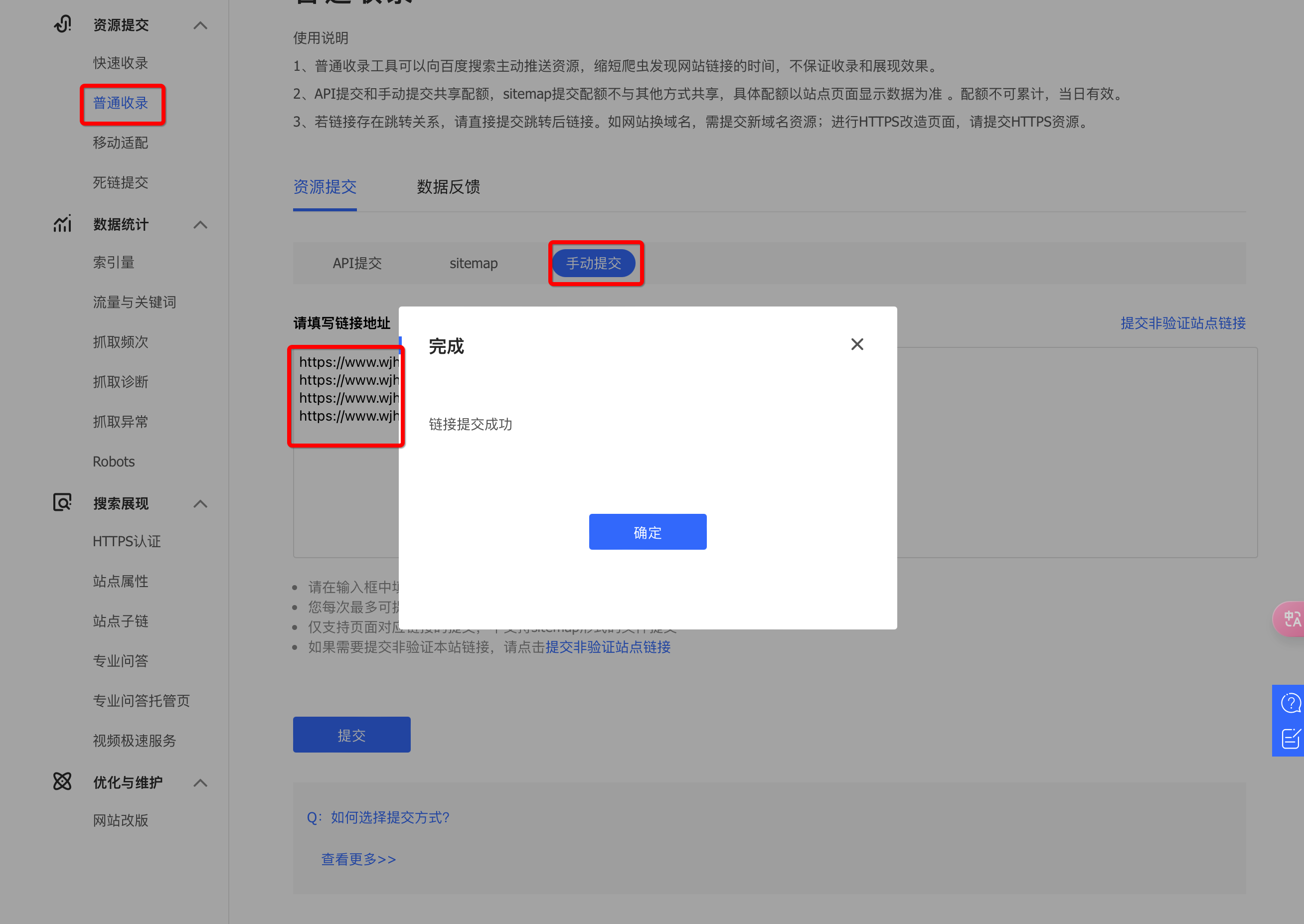
Task: Select the 手动提交 method pill
Action: 594,264
